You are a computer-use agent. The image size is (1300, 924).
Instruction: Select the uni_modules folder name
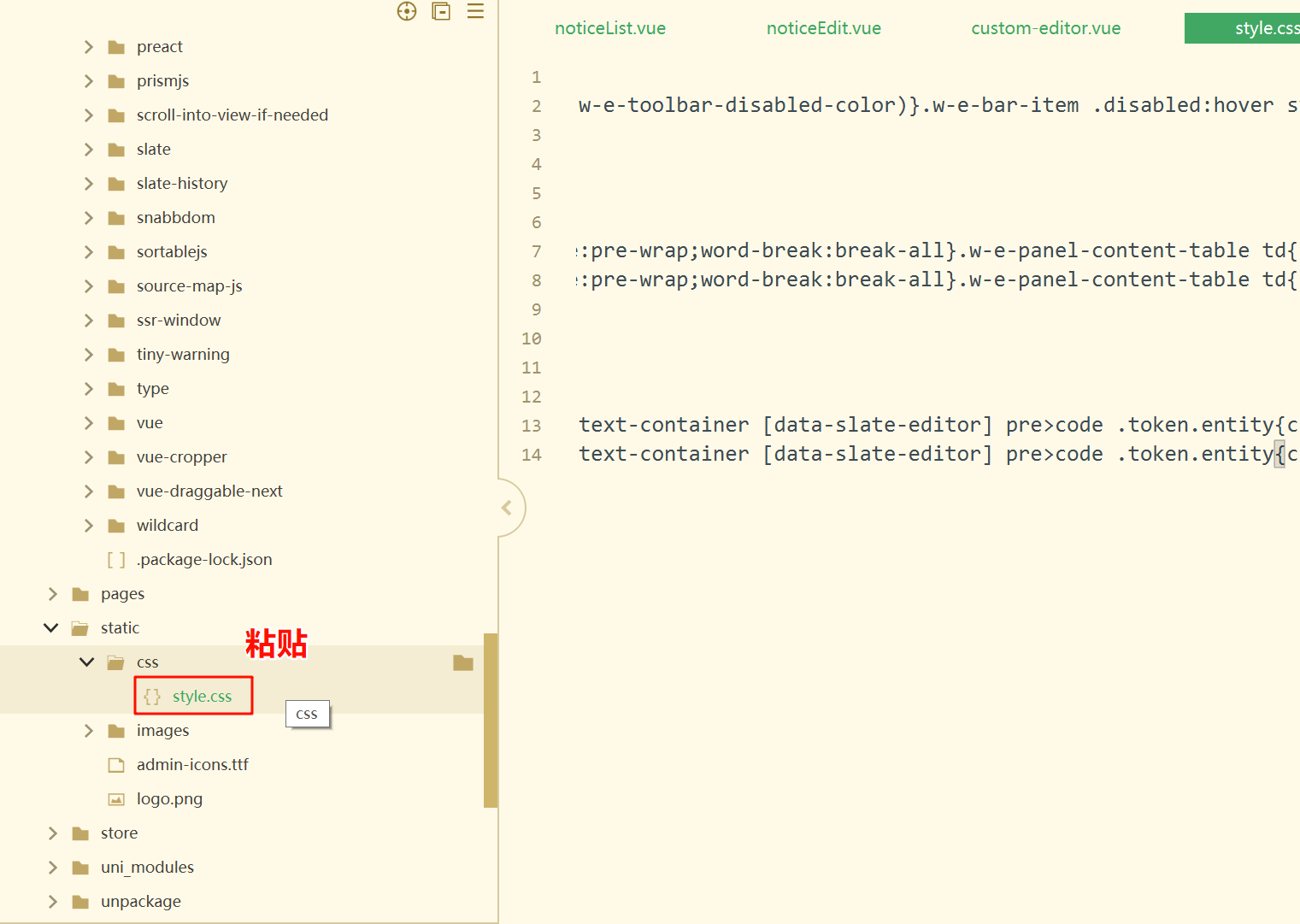tap(148, 868)
